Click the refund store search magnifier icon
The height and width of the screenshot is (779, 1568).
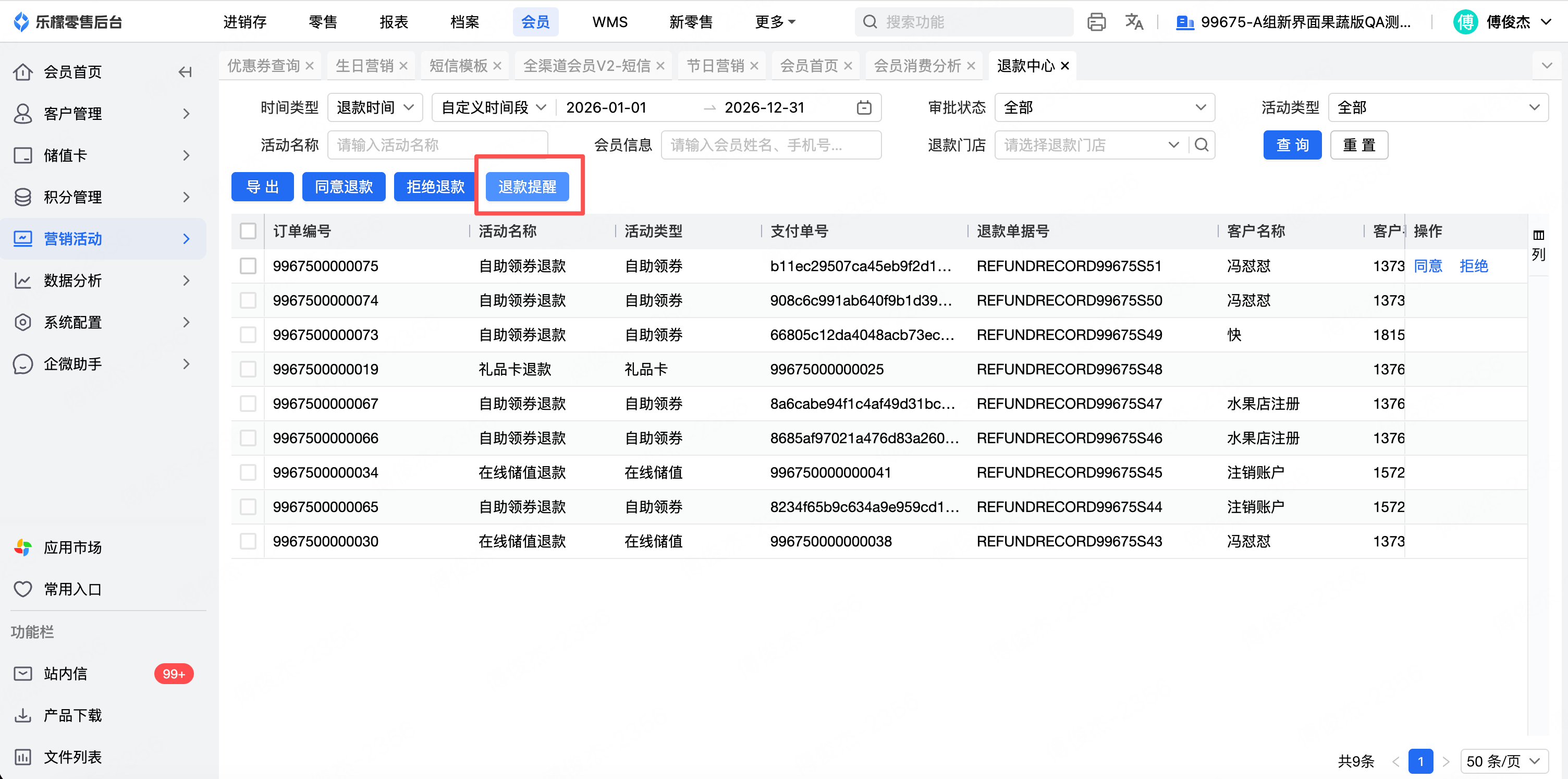point(1202,145)
